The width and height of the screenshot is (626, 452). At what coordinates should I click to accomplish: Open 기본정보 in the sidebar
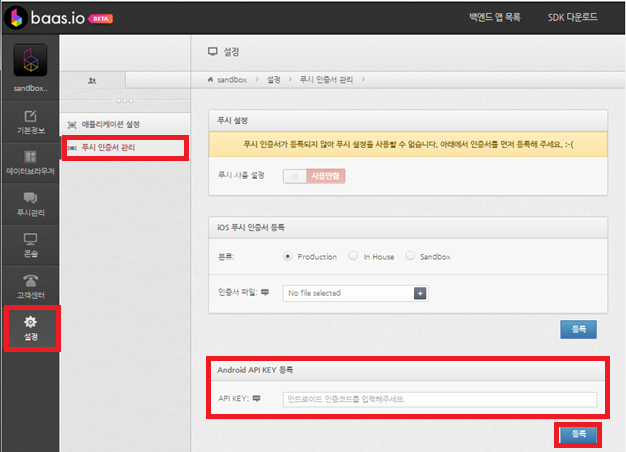tap(30, 122)
